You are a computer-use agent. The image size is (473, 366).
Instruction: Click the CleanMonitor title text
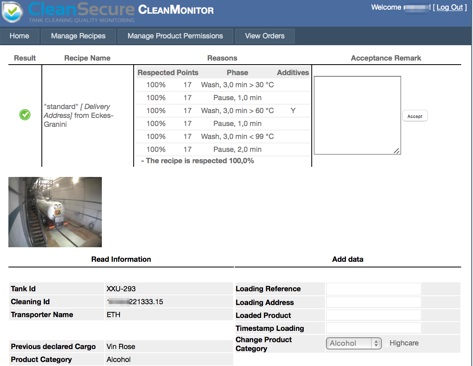pyautogui.click(x=176, y=10)
